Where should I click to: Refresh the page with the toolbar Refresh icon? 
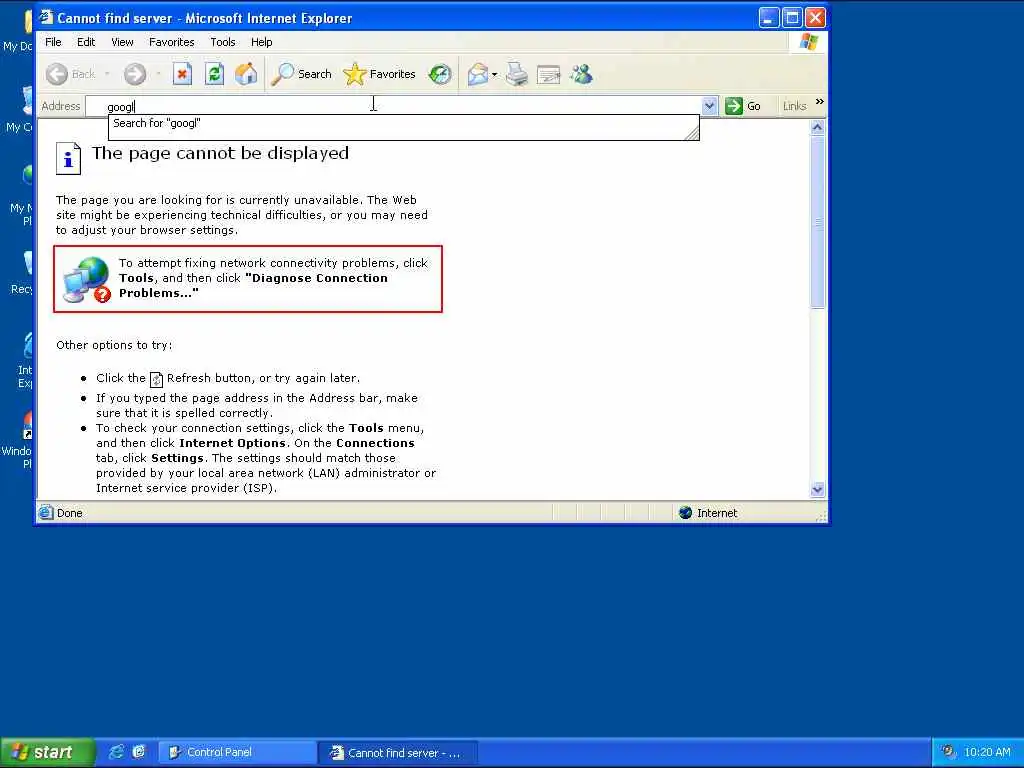click(214, 74)
